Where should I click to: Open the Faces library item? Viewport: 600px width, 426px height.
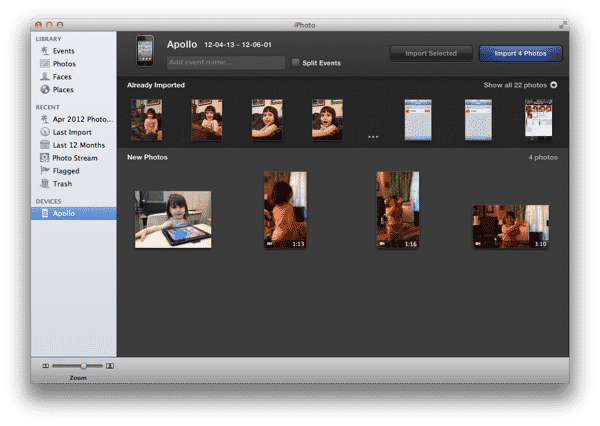(62, 77)
